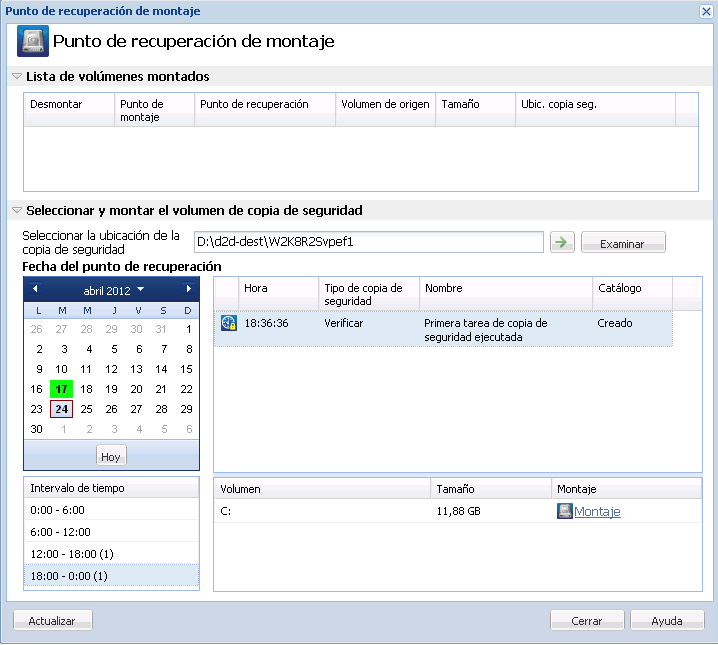
Task: Close the dialog with the X button
Action: click(705, 11)
